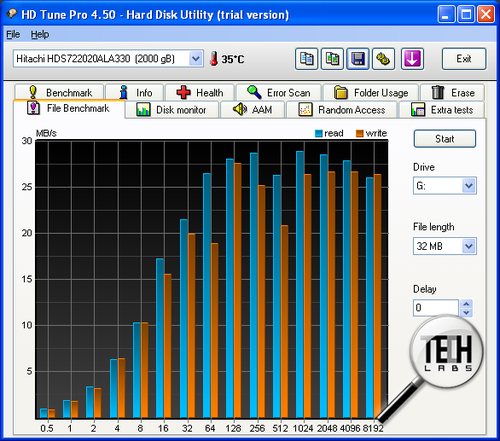The height and width of the screenshot is (441, 500).
Task: Click into the Delay input field
Action: pos(436,308)
